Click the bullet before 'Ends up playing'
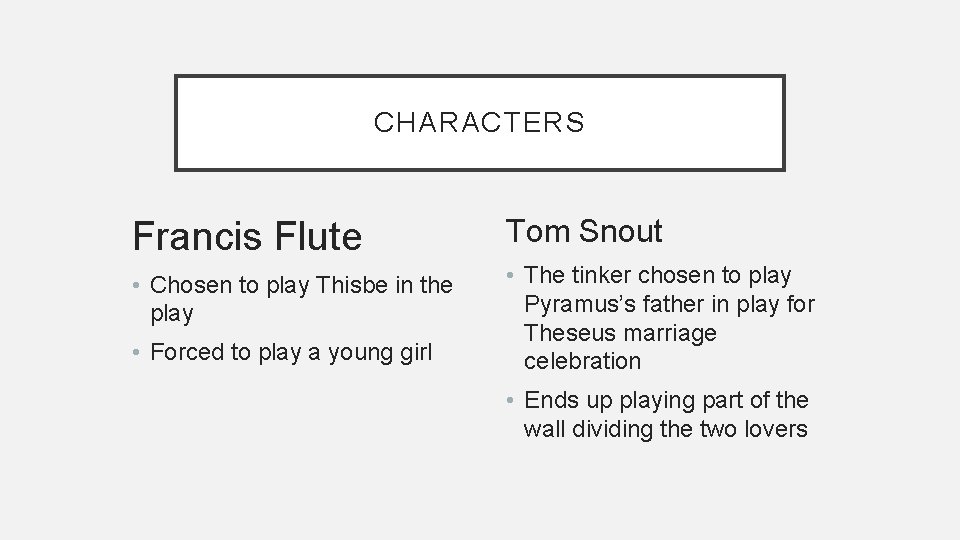This screenshot has height=540, width=960. [x=511, y=401]
